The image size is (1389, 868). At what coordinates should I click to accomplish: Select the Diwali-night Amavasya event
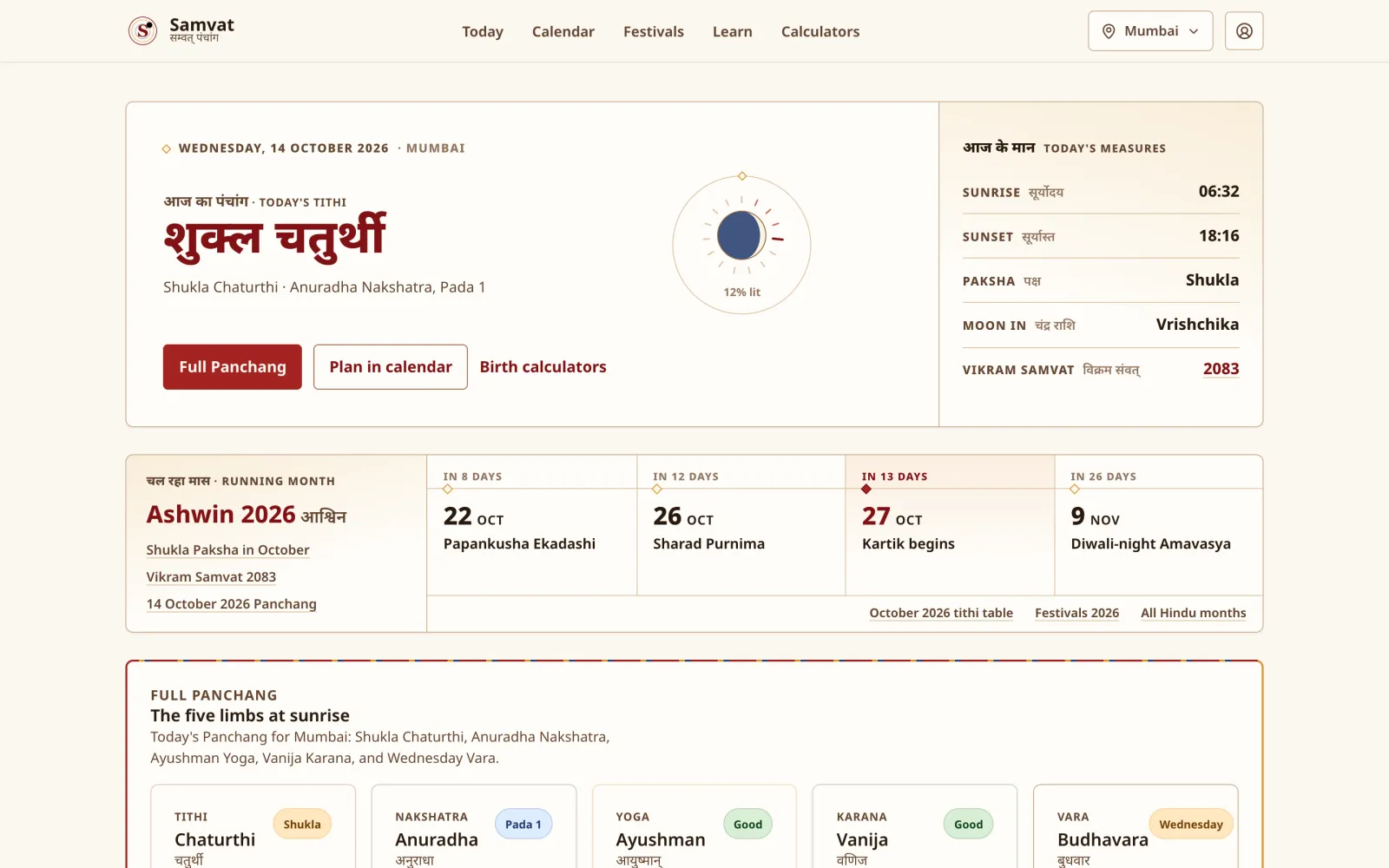click(x=1159, y=525)
